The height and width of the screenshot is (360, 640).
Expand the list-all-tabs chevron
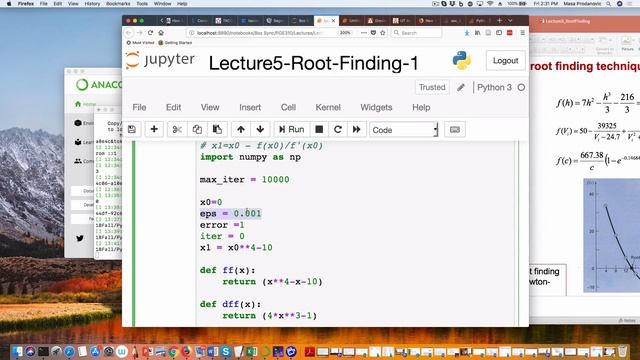(x=510, y=20)
